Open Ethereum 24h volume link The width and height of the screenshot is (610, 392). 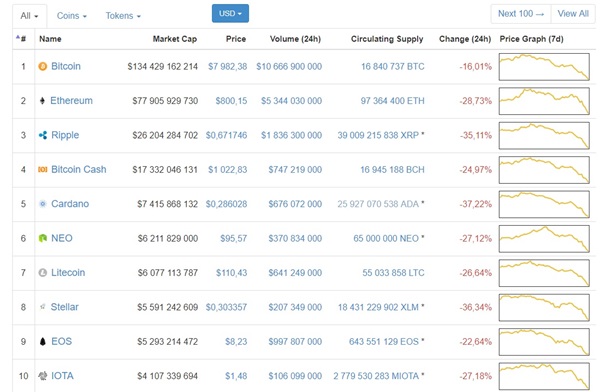pos(291,101)
